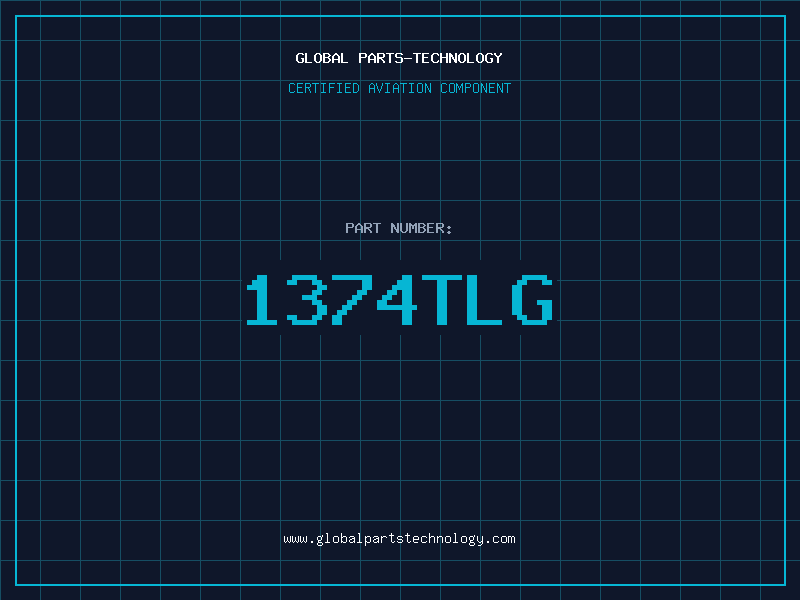Viewport: 800px width, 600px height.
Task: Select the part number 1374TLG
Action: point(399,300)
